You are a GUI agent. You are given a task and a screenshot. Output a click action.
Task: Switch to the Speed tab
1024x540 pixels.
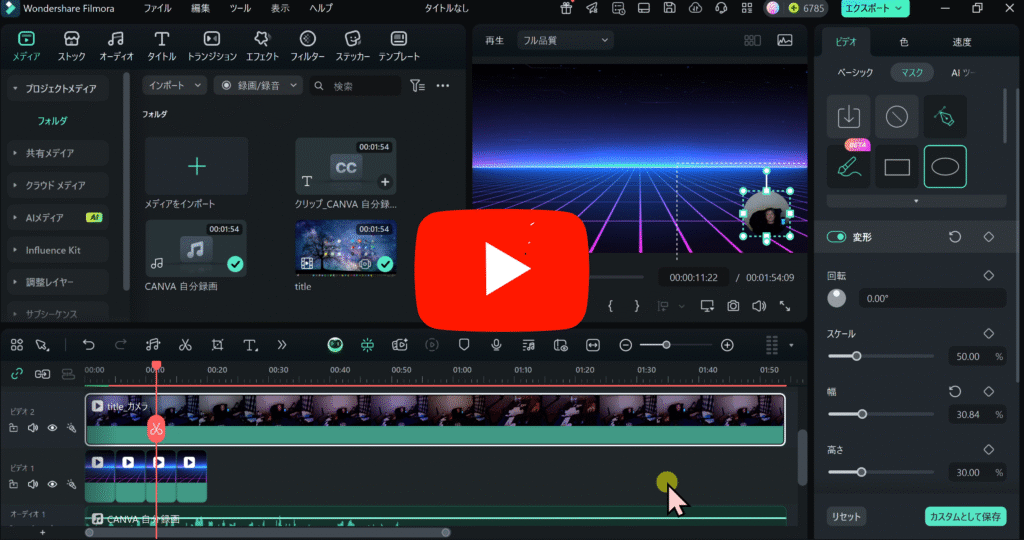tap(961, 42)
